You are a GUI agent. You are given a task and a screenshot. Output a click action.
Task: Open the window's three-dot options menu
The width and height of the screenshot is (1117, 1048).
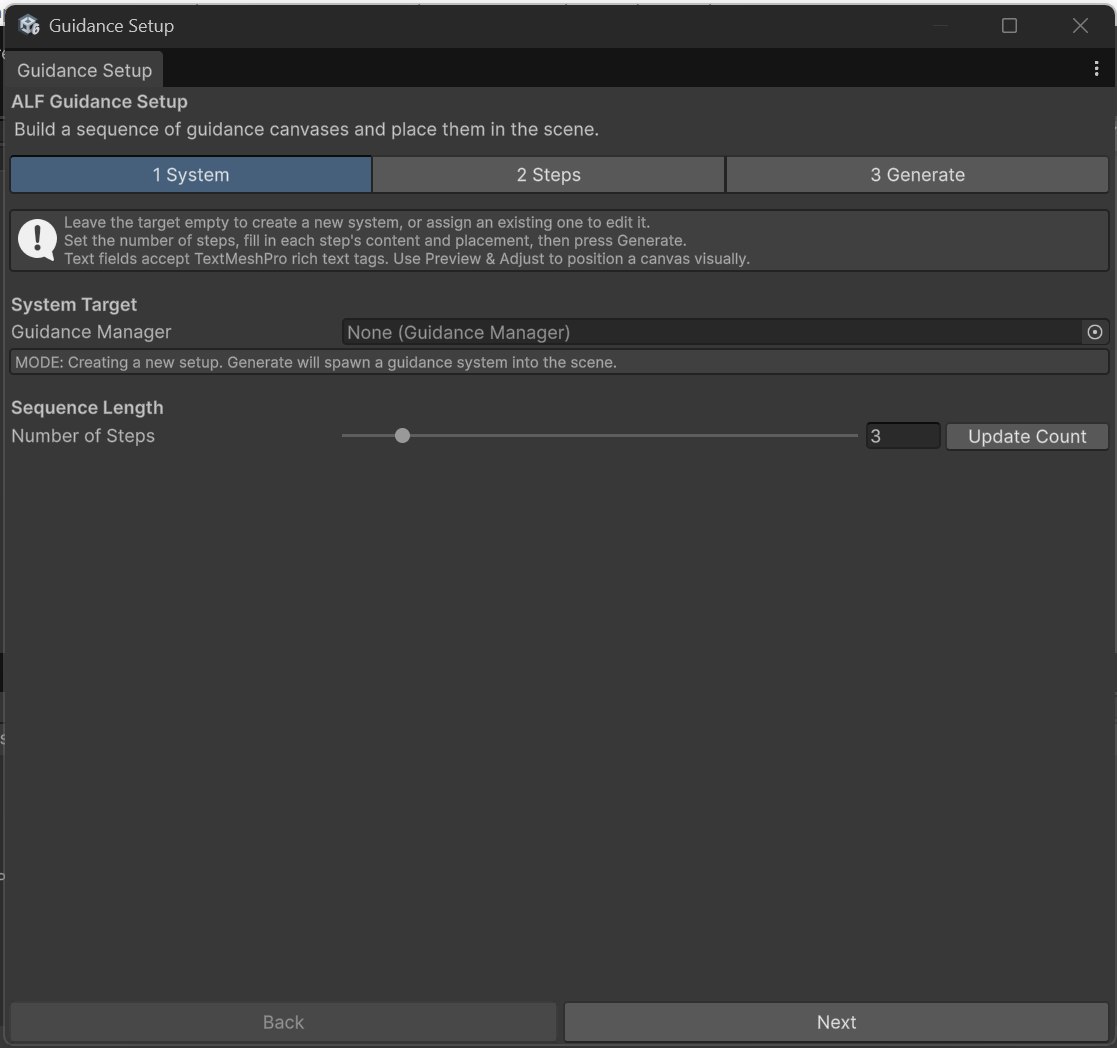pos(1096,68)
